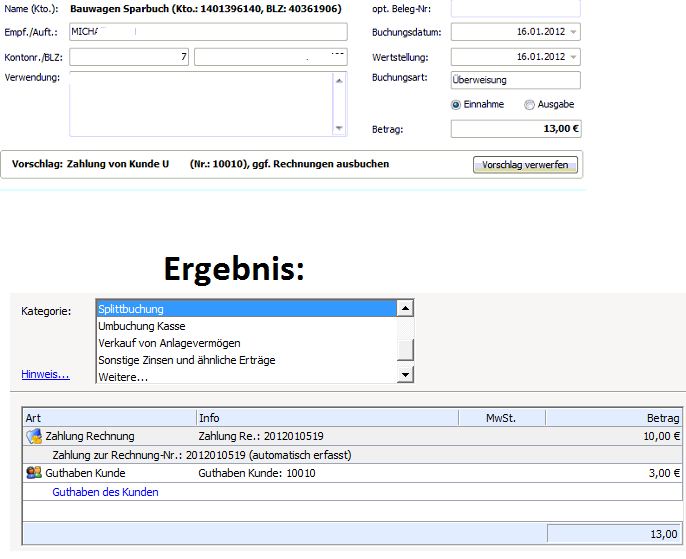Click the Betrag column header

(613, 418)
